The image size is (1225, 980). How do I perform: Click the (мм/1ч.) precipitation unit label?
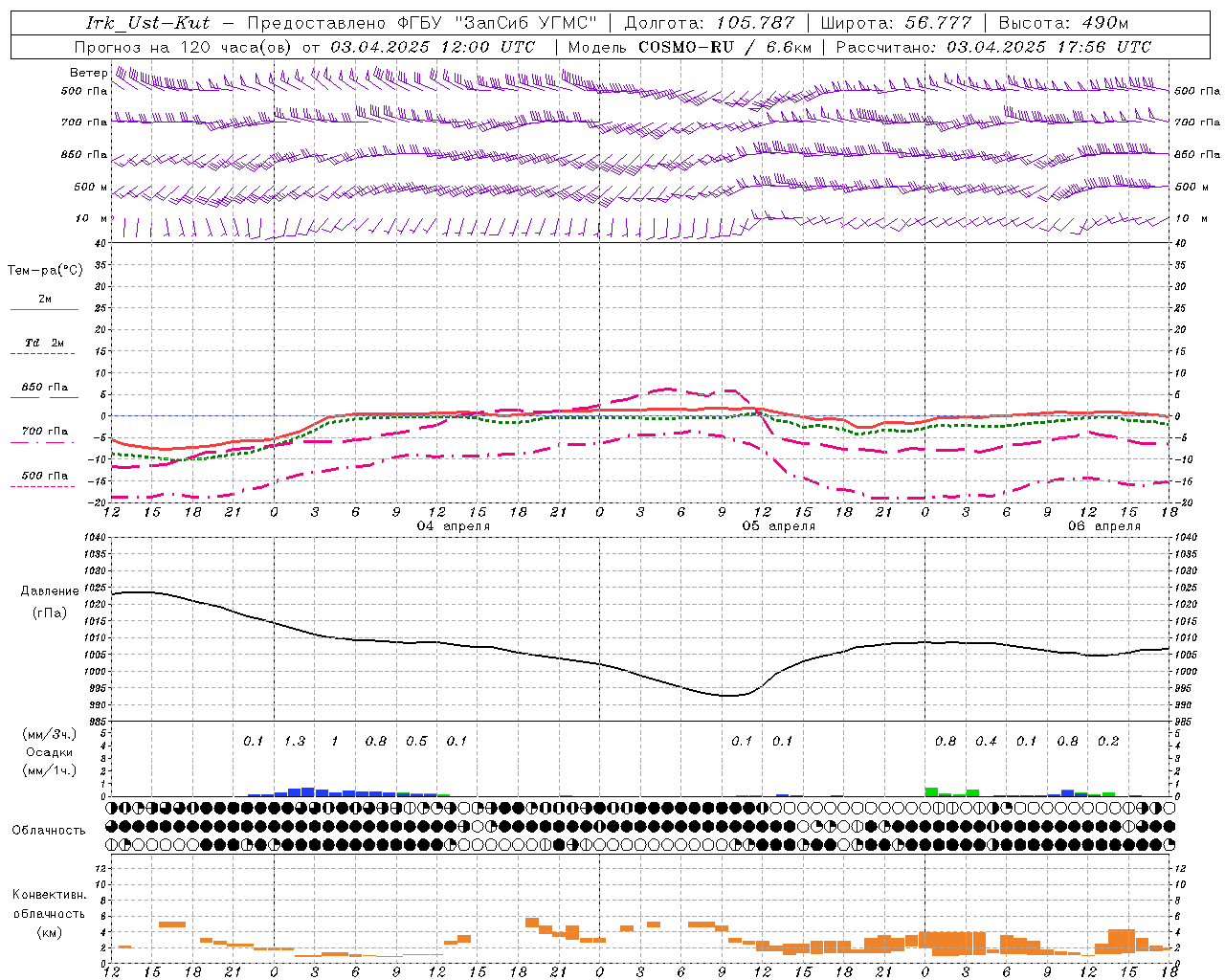point(50,770)
